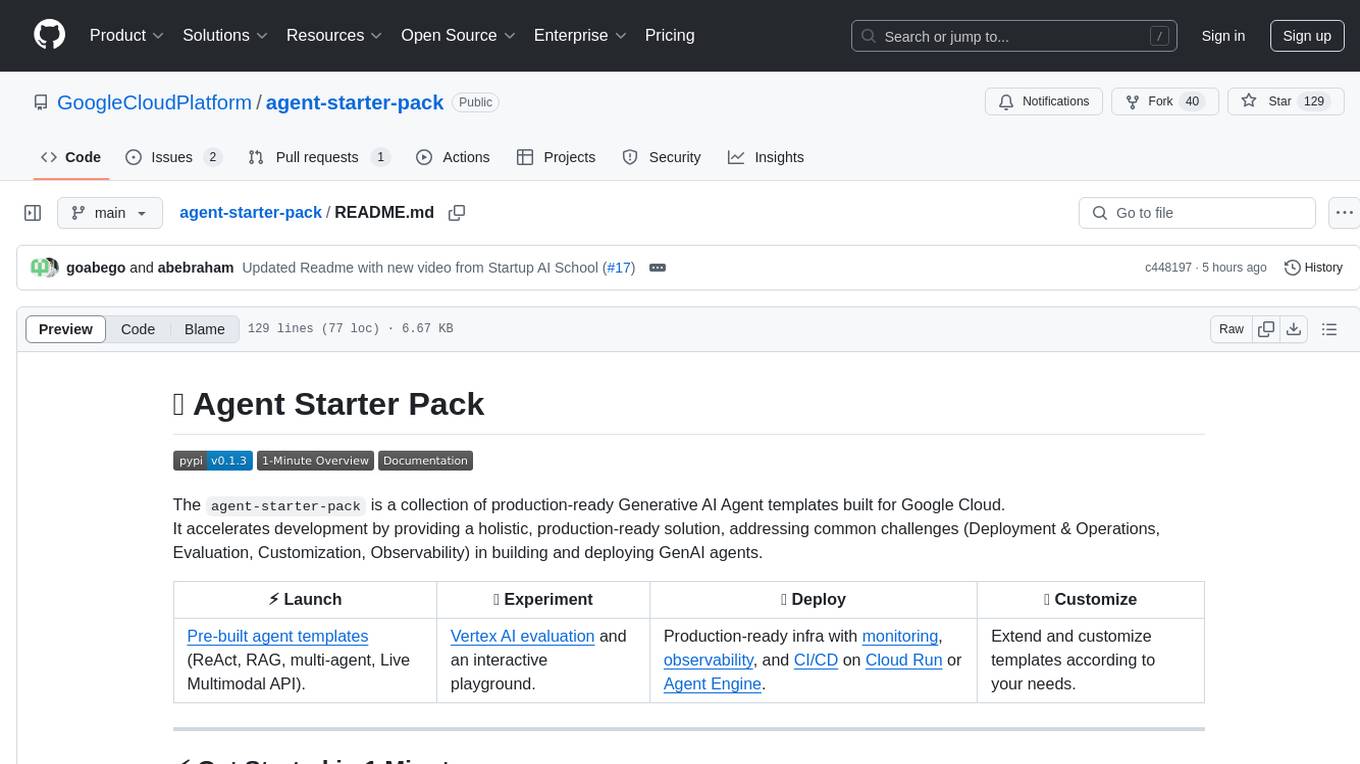Expand the file tree side panel
Screen dimensions: 1360x764
pyautogui.click(x=33, y=213)
